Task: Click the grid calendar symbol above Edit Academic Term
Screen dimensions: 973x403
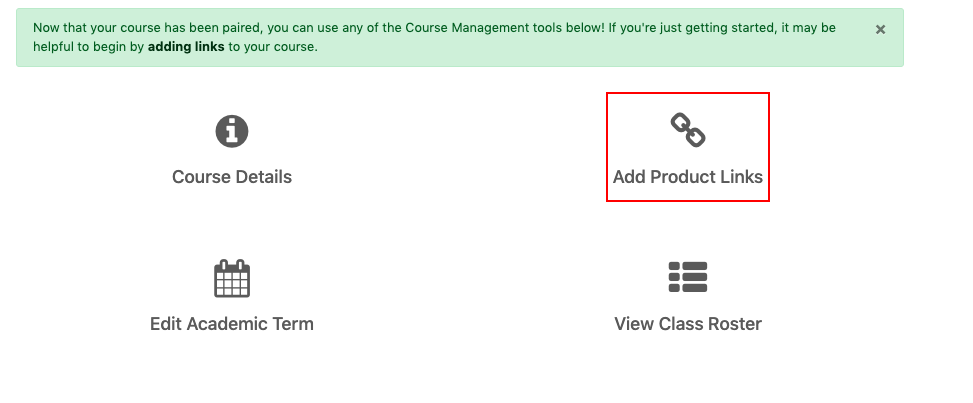Action: coord(231,278)
